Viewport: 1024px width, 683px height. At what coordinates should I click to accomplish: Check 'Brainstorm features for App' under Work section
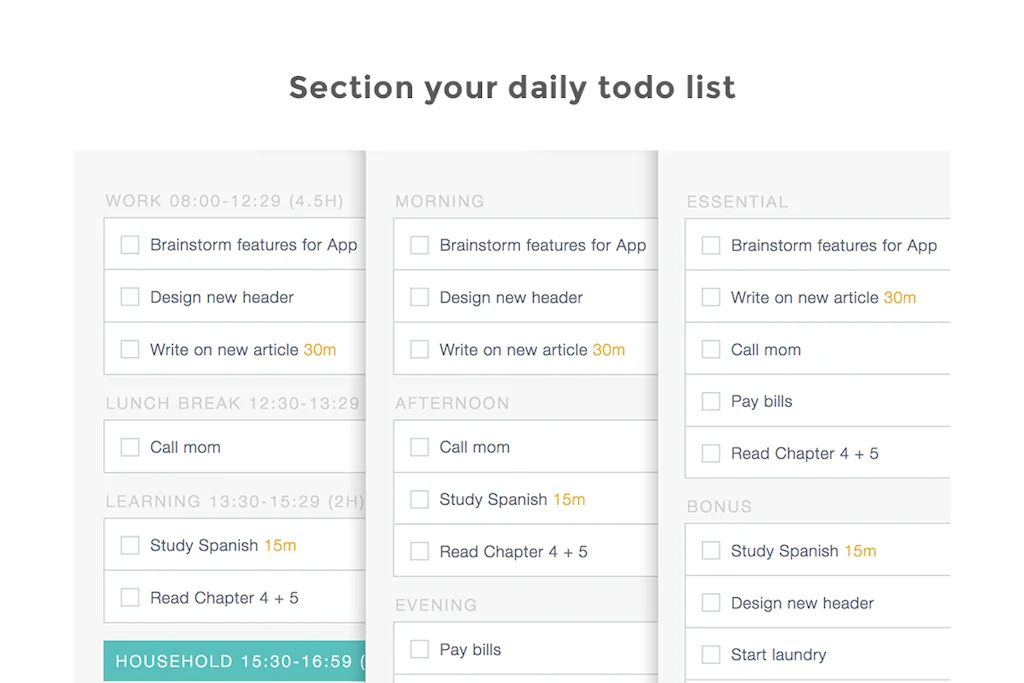[130, 245]
